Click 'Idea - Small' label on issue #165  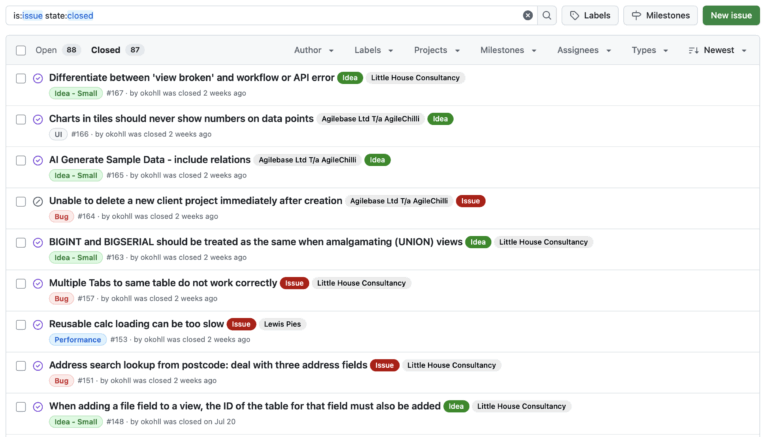coord(75,175)
